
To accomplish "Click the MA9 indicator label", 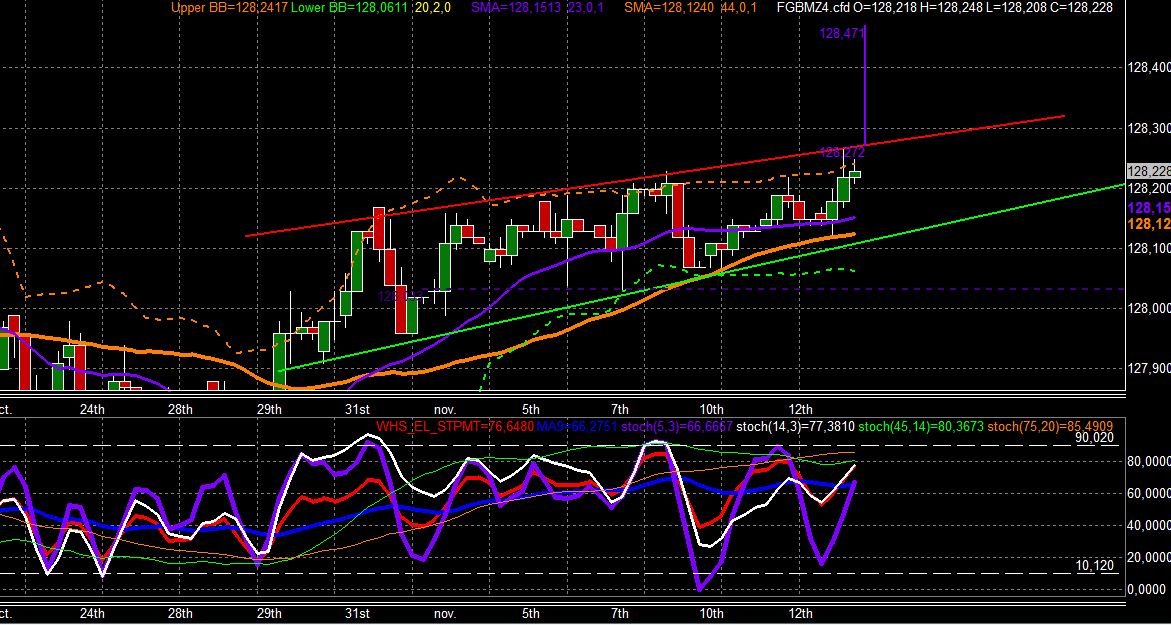I will click(576, 427).
